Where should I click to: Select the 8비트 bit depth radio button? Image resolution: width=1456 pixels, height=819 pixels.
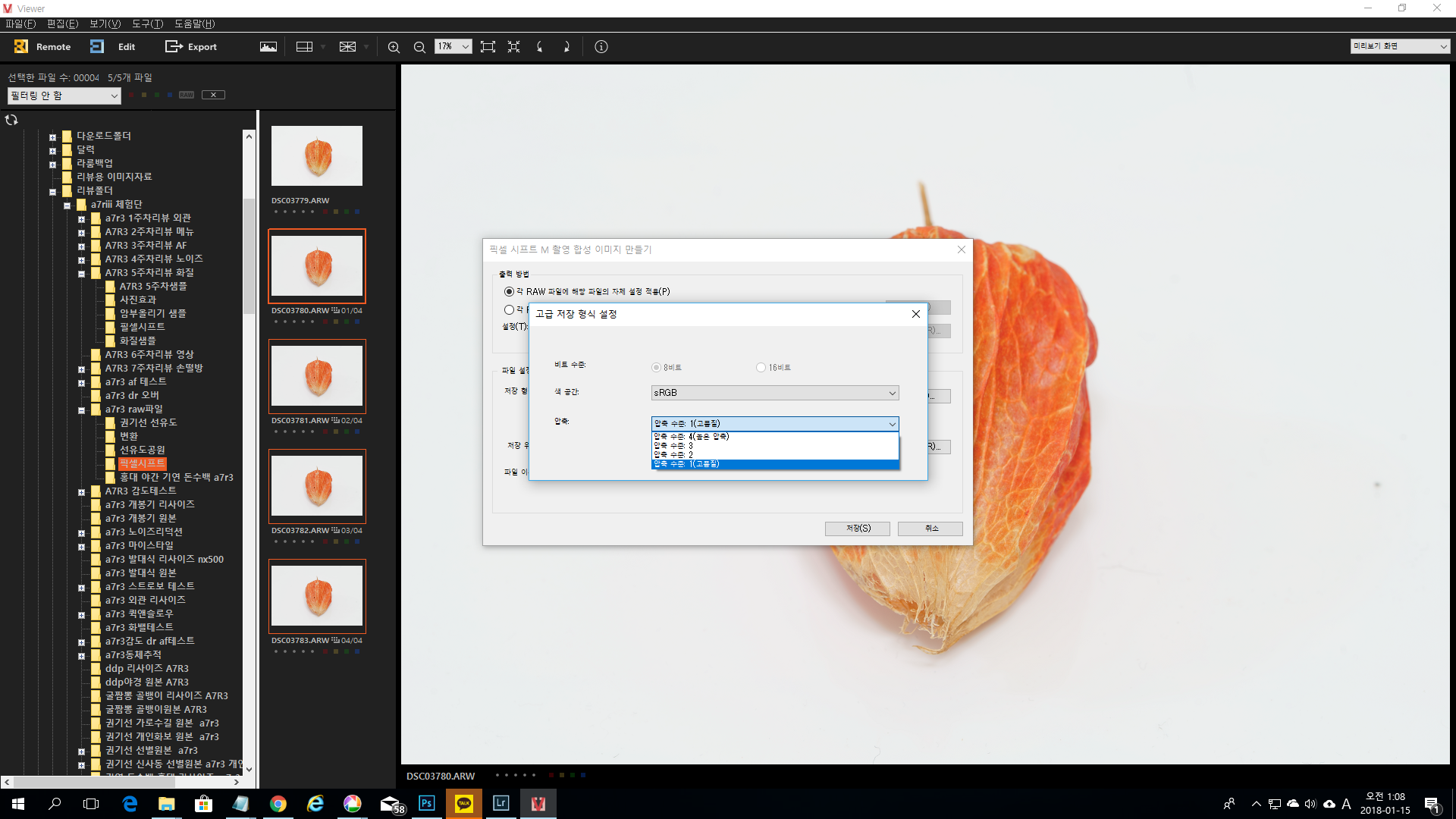(x=656, y=368)
